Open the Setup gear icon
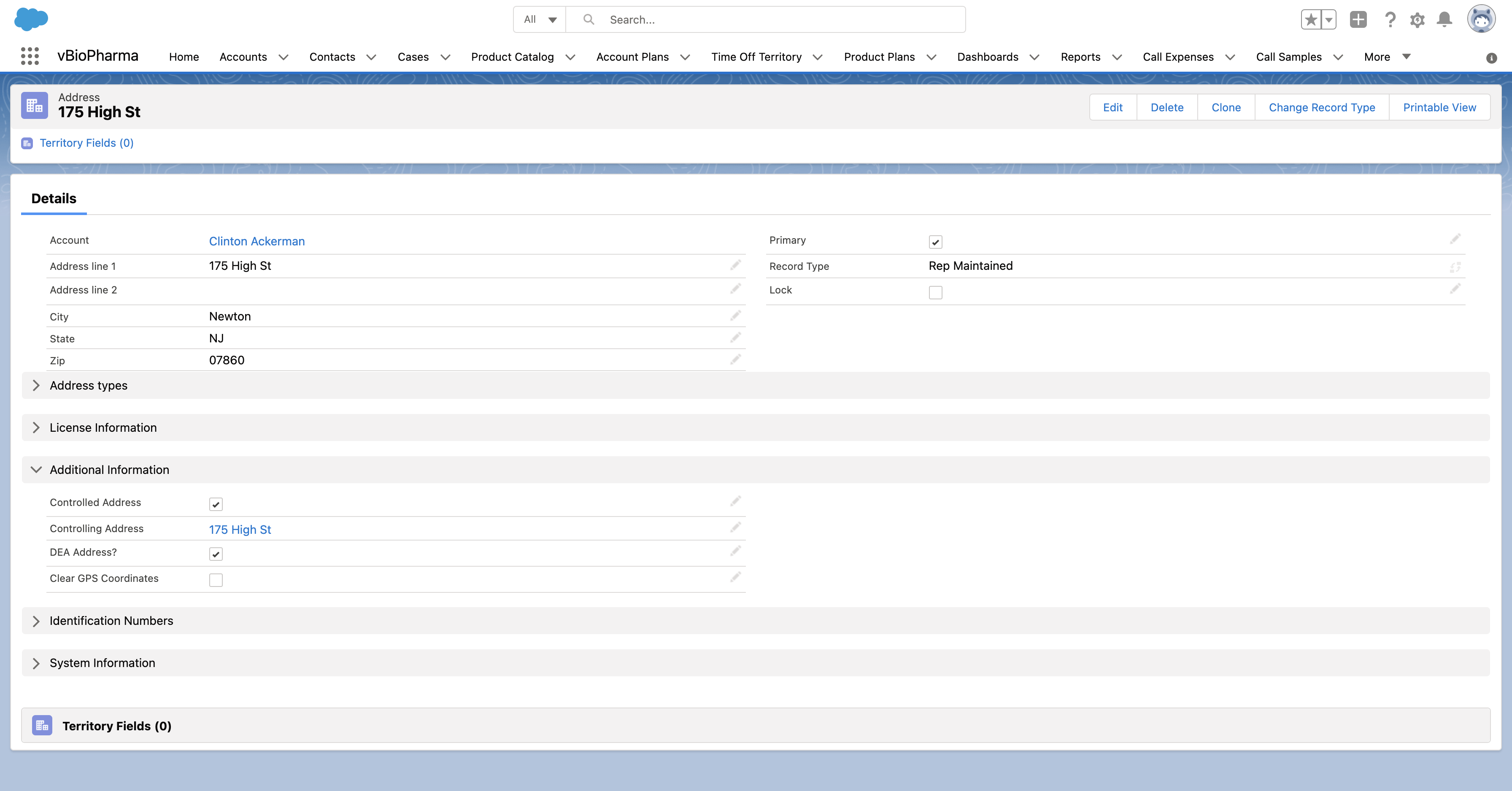Screen dimensions: 1512x791 click(1417, 19)
